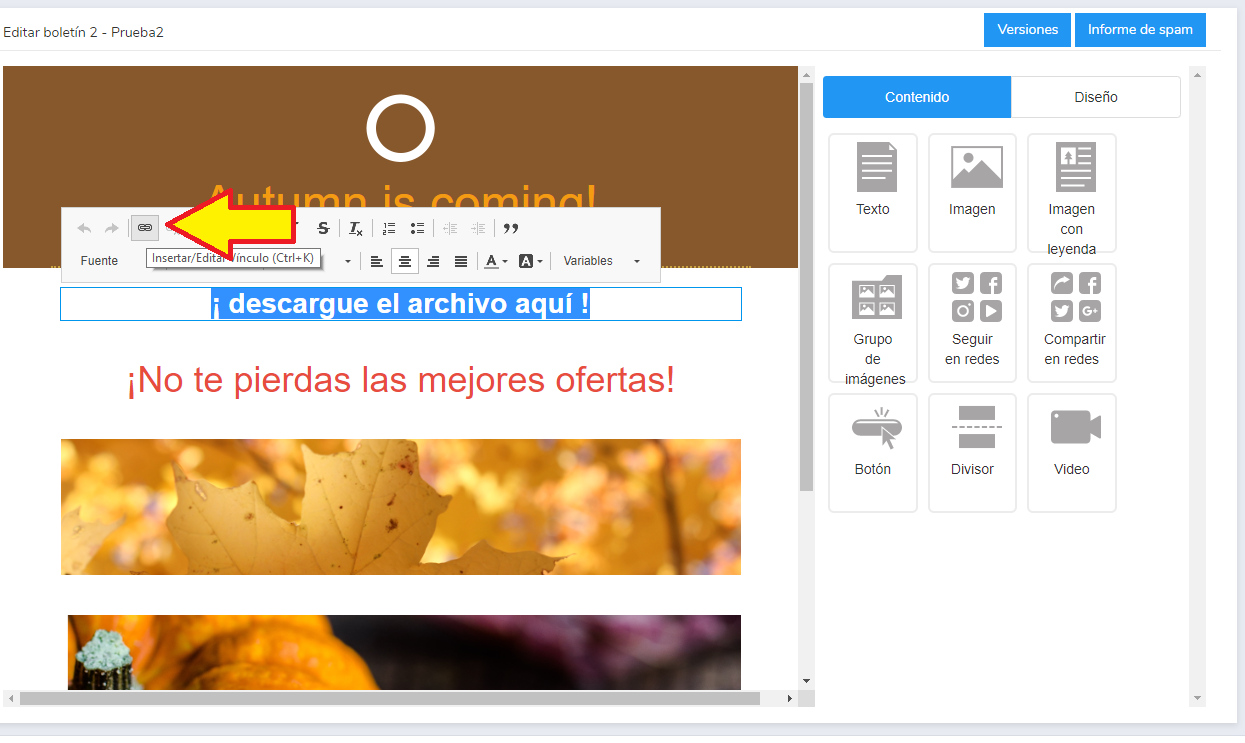Switch to the Diseño tab
Viewport: 1245px width, 743px height.
(1096, 97)
